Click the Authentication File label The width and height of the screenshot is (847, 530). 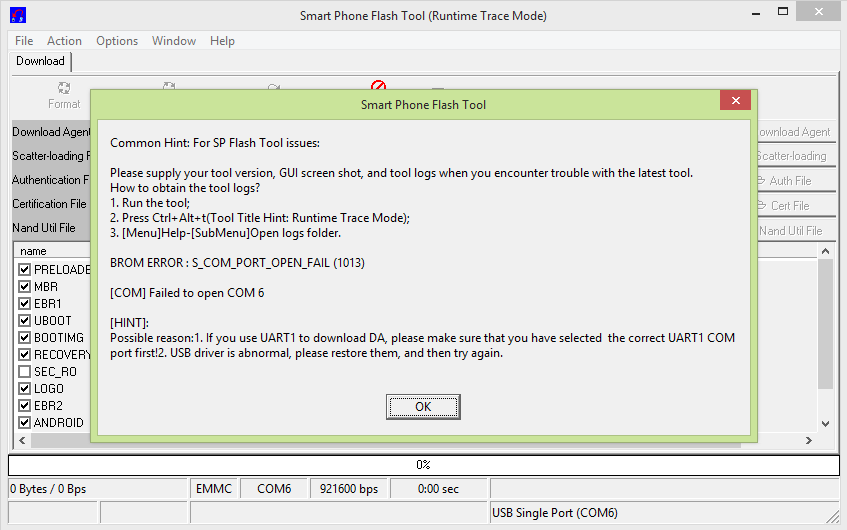click(x=50, y=180)
